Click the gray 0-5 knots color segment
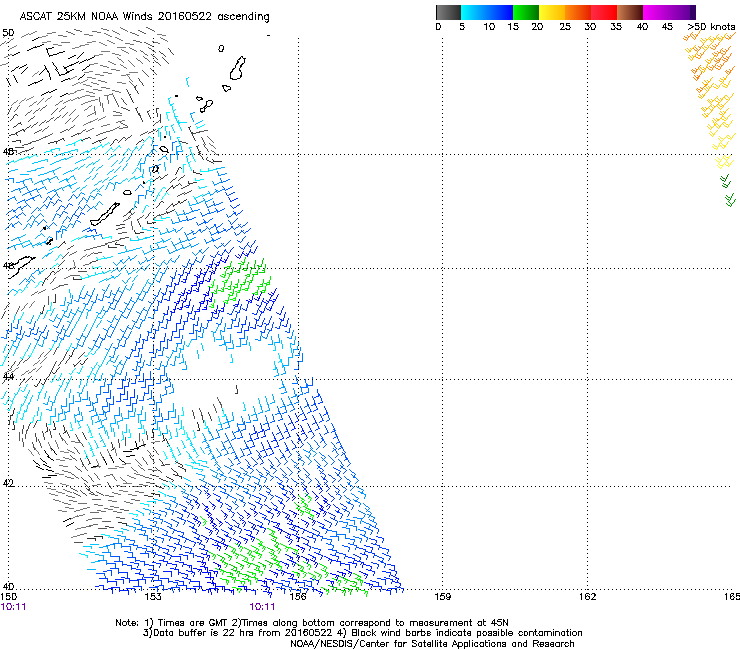The image size is (740, 650). [x=448, y=12]
